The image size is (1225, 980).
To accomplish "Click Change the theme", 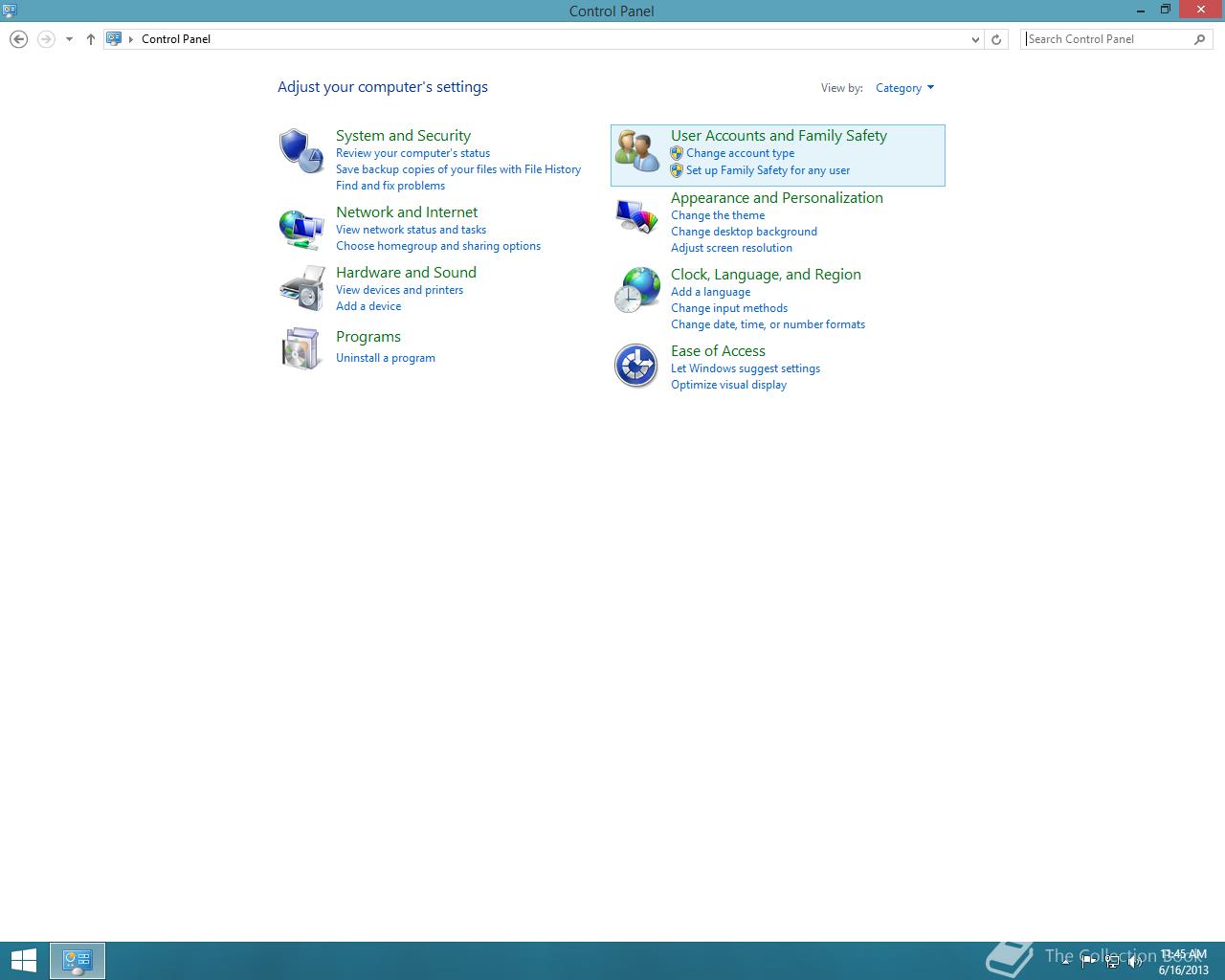I will pos(718,215).
